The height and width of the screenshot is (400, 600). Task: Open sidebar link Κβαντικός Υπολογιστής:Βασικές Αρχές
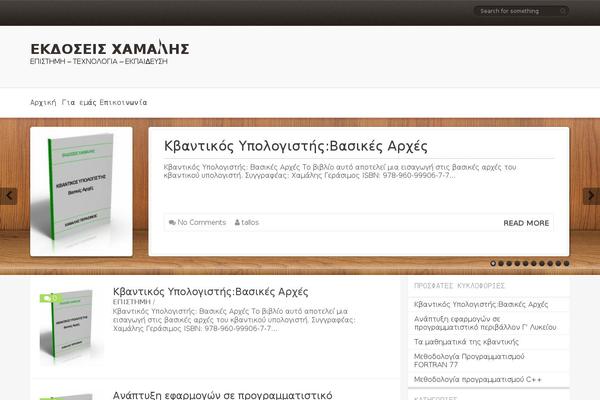pos(481,304)
